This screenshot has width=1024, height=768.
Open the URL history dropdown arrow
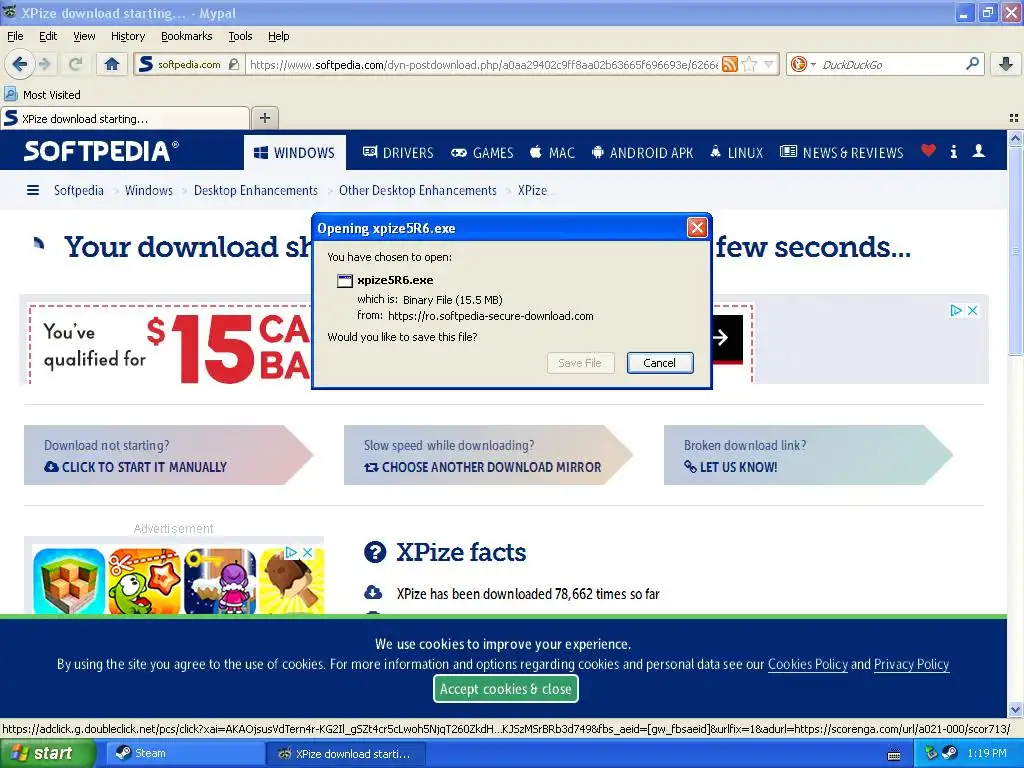pos(769,64)
